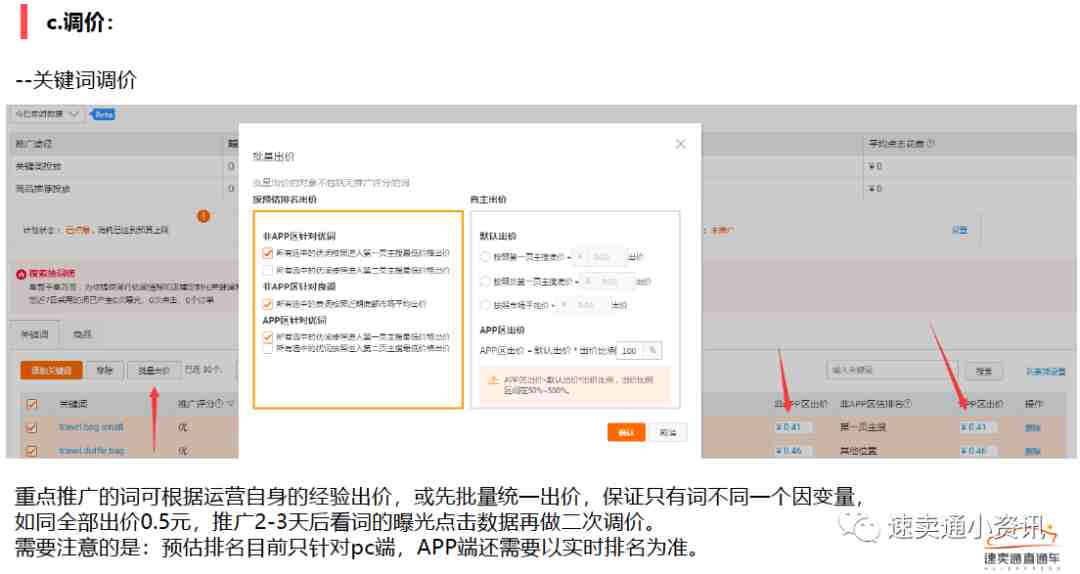Click the blue Beta tag
The height and width of the screenshot is (574, 1080).
coord(104,115)
